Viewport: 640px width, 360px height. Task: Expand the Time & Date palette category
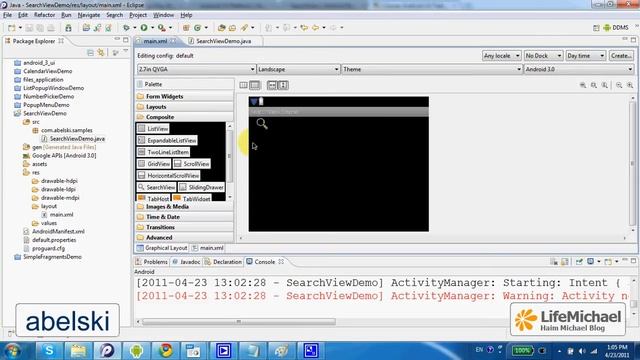point(184,217)
